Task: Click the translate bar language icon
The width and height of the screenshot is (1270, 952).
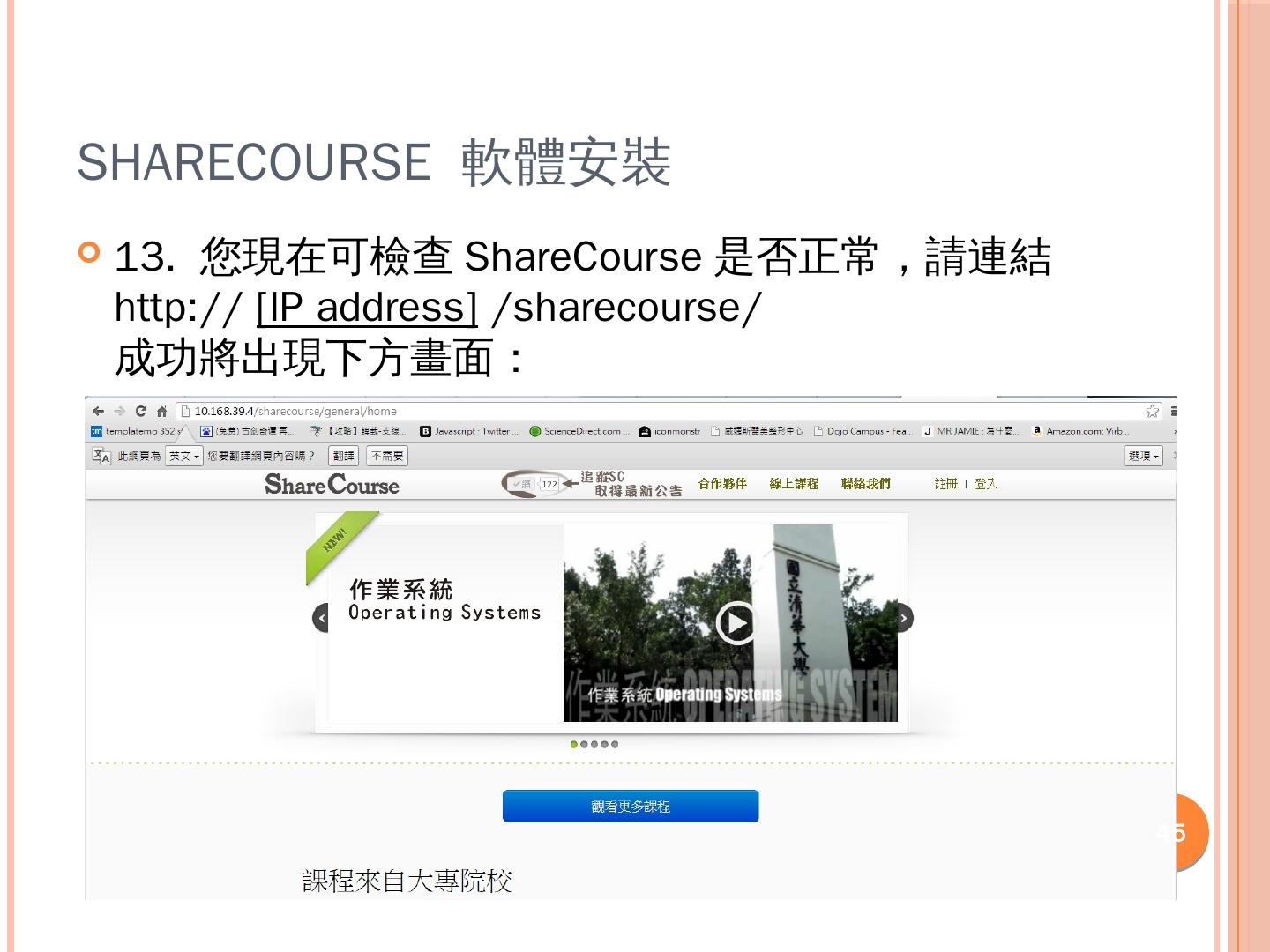Action: (x=101, y=456)
